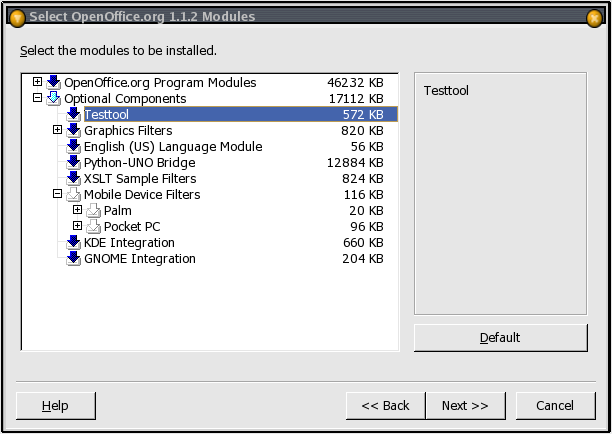Collapse the Optional Components node
Viewport: 612px width, 434px height.
[x=37, y=98]
